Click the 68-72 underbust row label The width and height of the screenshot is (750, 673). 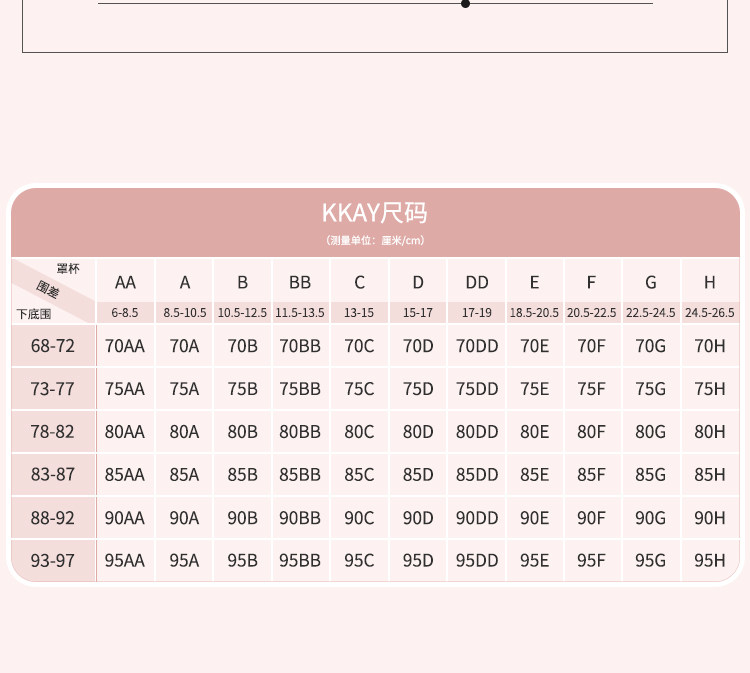(53, 345)
